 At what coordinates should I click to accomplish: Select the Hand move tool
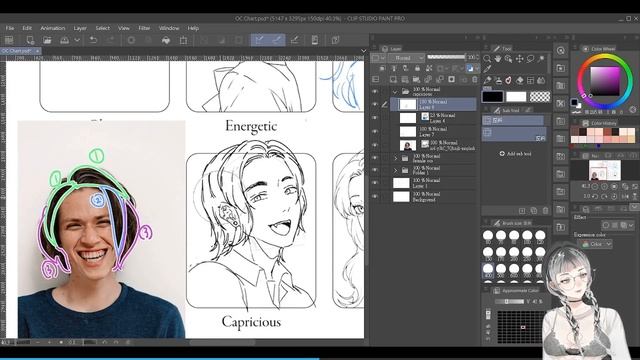(498, 59)
